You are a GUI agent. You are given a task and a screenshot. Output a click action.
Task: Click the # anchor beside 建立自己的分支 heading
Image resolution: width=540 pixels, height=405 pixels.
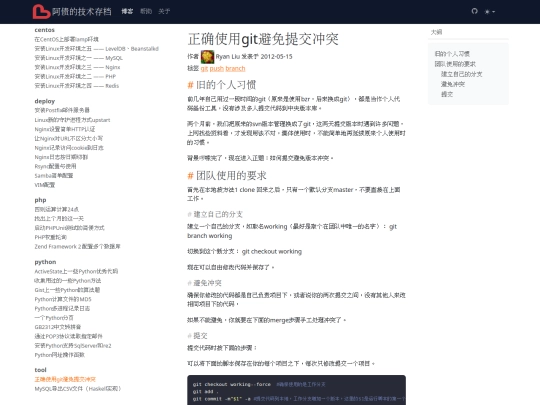pyautogui.click(x=189, y=215)
